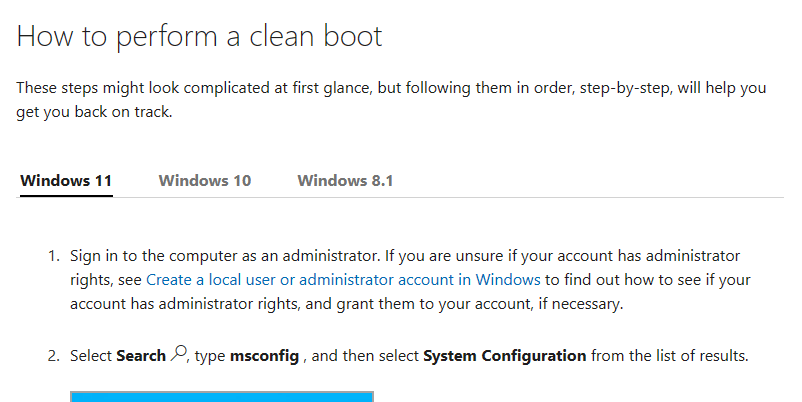The image size is (802, 402).
Task: Click the blue screenshot image below step 2
Action: pos(221,397)
